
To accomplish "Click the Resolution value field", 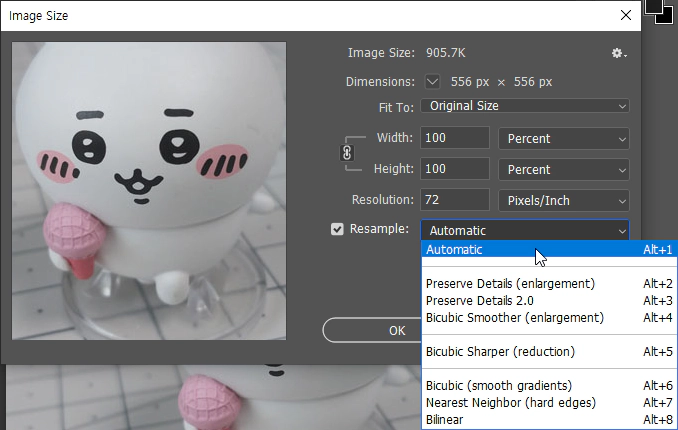I will tap(455, 200).
